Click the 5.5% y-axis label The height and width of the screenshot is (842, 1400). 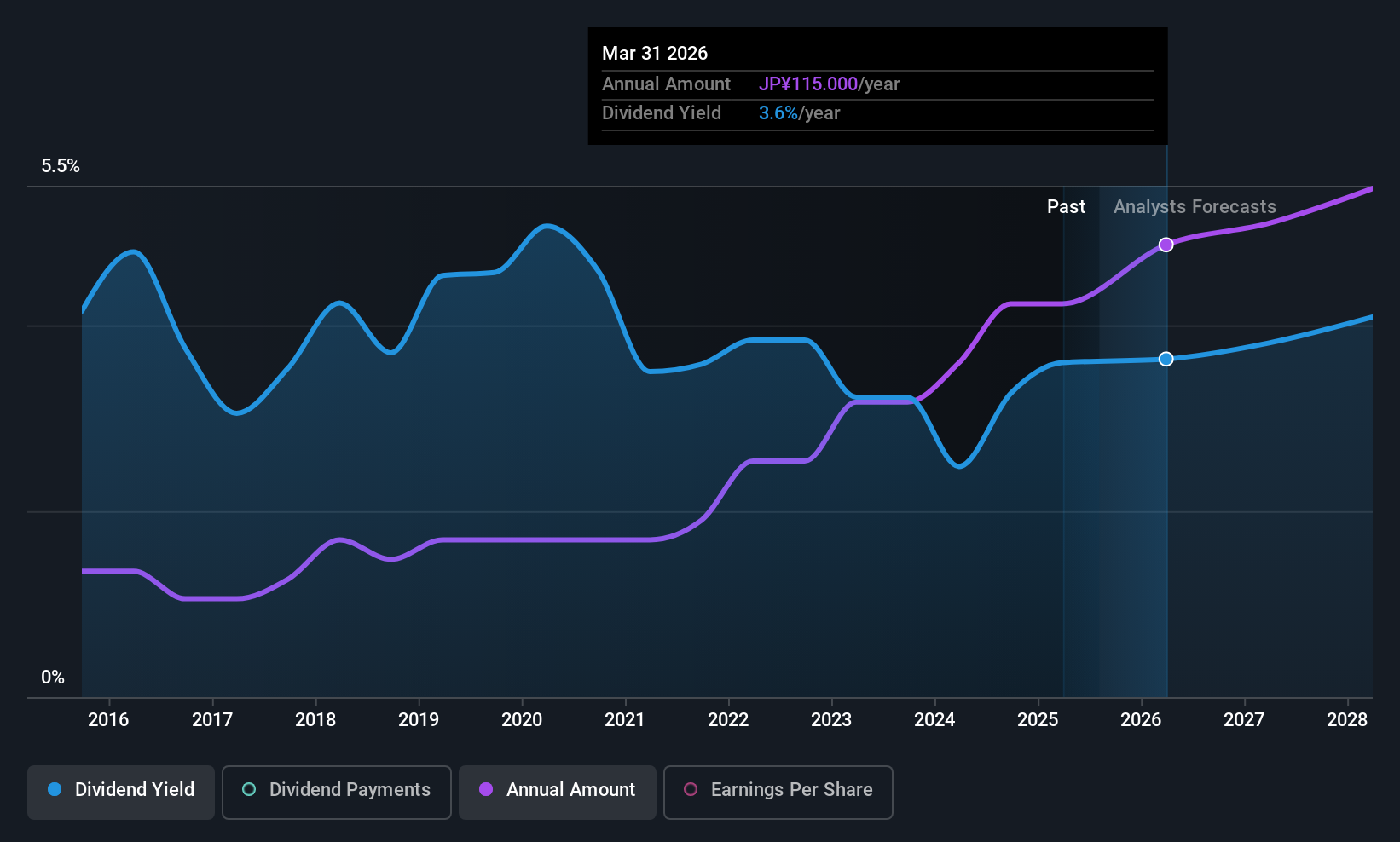coord(61,166)
